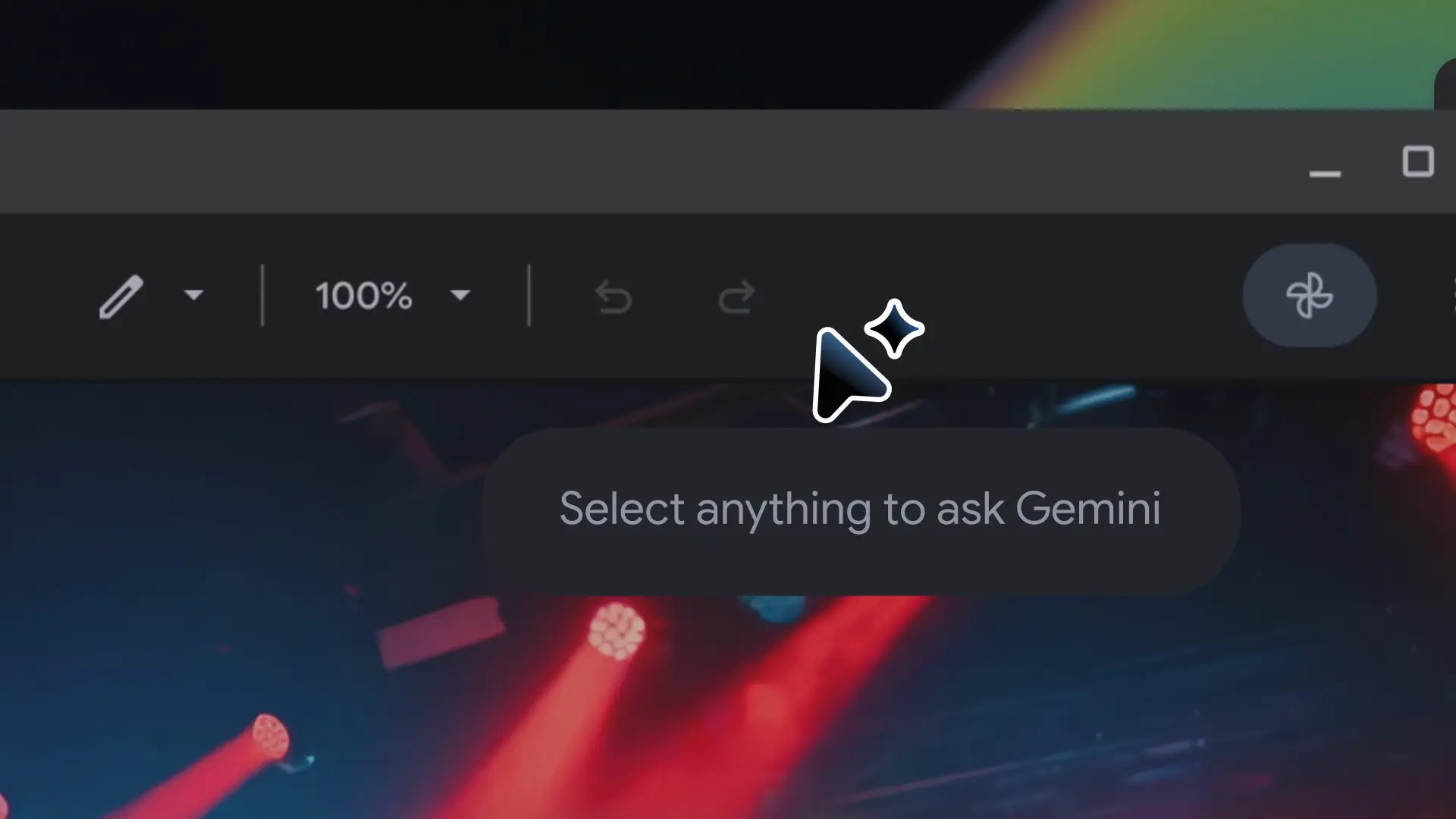This screenshot has width=1456, height=819.
Task: Toggle the Gemini pinwheel select button
Action: (1310, 296)
